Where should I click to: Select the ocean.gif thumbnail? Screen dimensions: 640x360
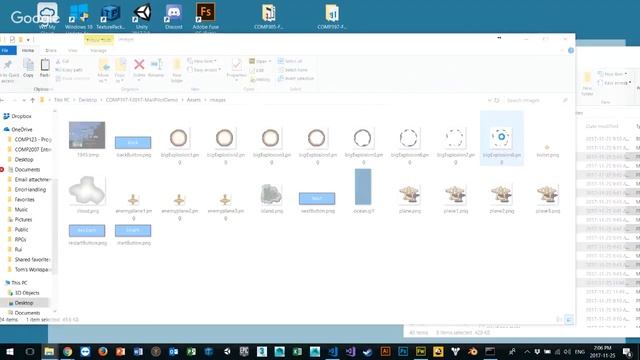point(363,191)
